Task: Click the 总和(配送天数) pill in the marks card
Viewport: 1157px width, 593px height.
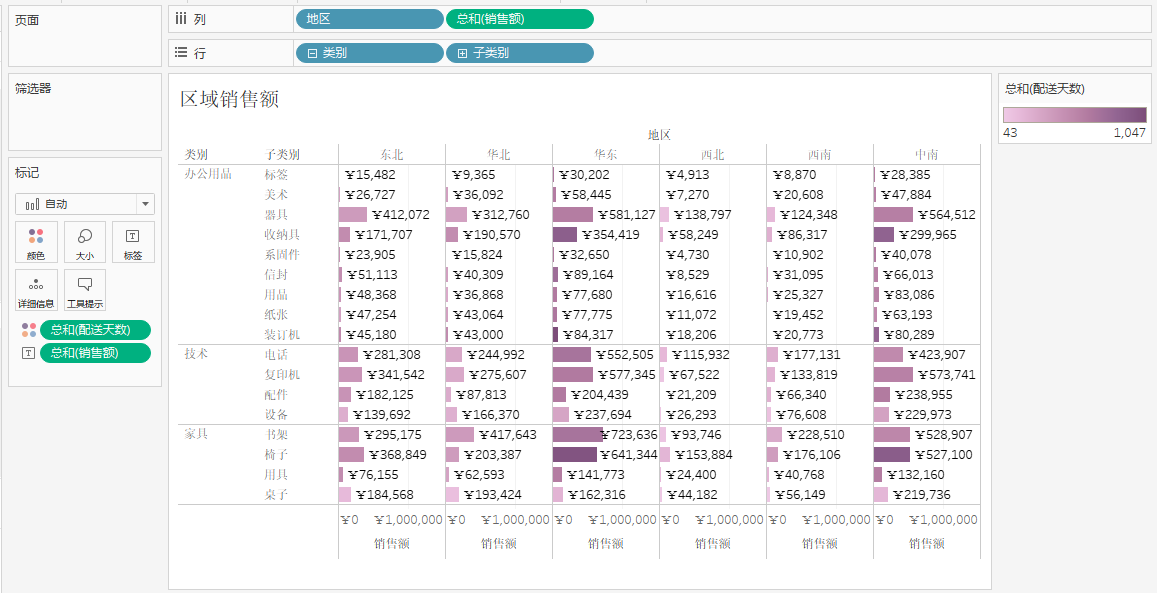Action: [x=95, y=330]
